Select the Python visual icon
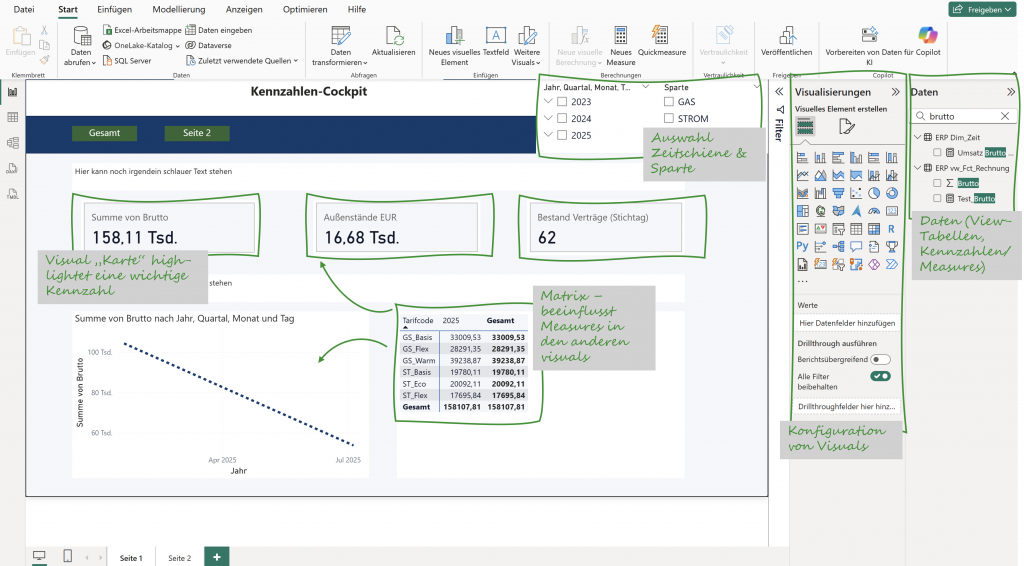The image size is (1024, 566). pos(802,246)
